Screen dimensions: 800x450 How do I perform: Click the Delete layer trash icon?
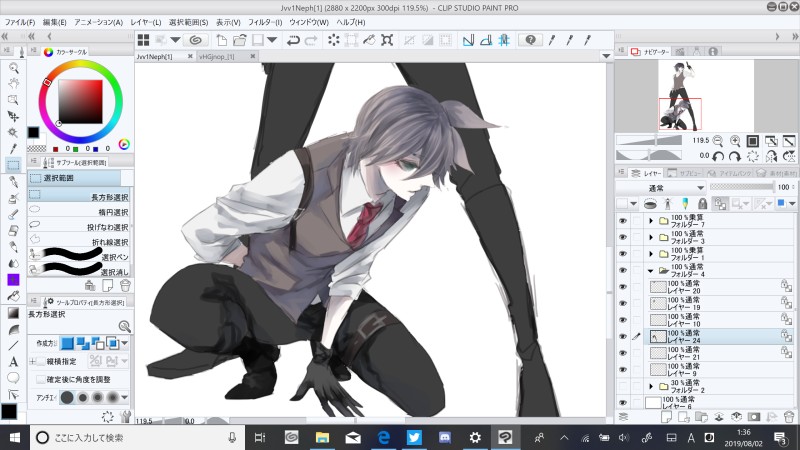point(789,416)
